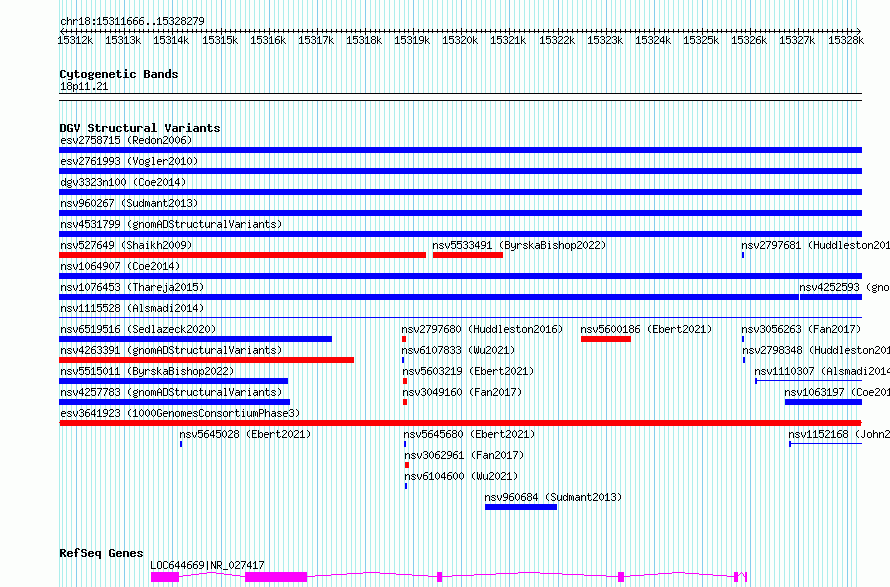The image size is (890, 587).
Task: Open variant dgv3323n100 (Coe2014)
Action: 123,182
